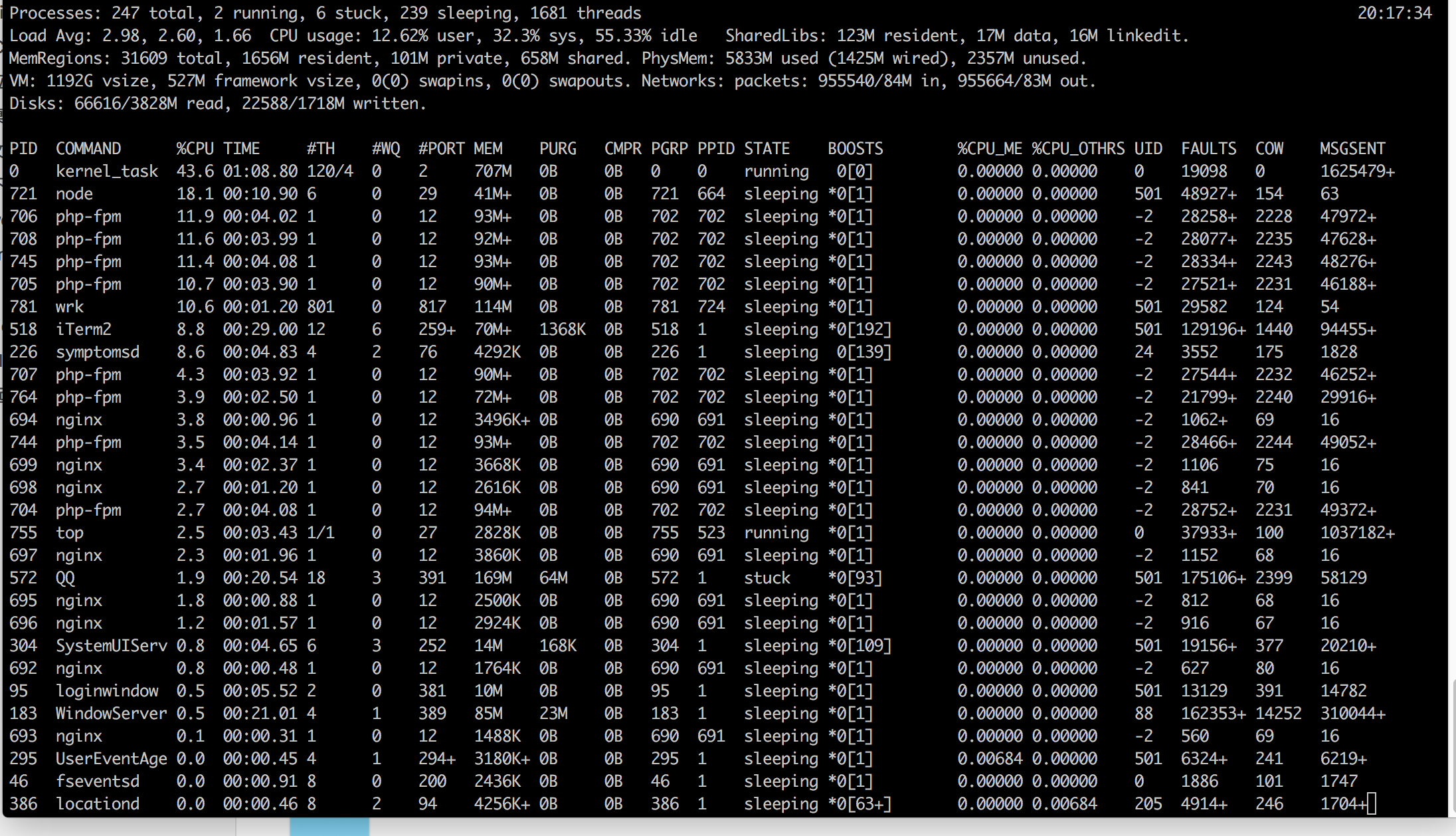
Task: Click the loginwindow process name
Action: pos(107,691)
